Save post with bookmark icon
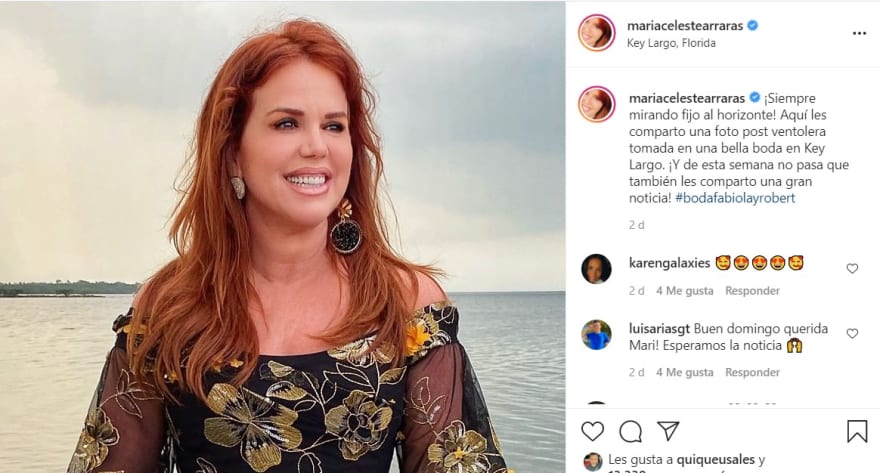This screenshot has width=880, height=473. [x=857, y=431]
